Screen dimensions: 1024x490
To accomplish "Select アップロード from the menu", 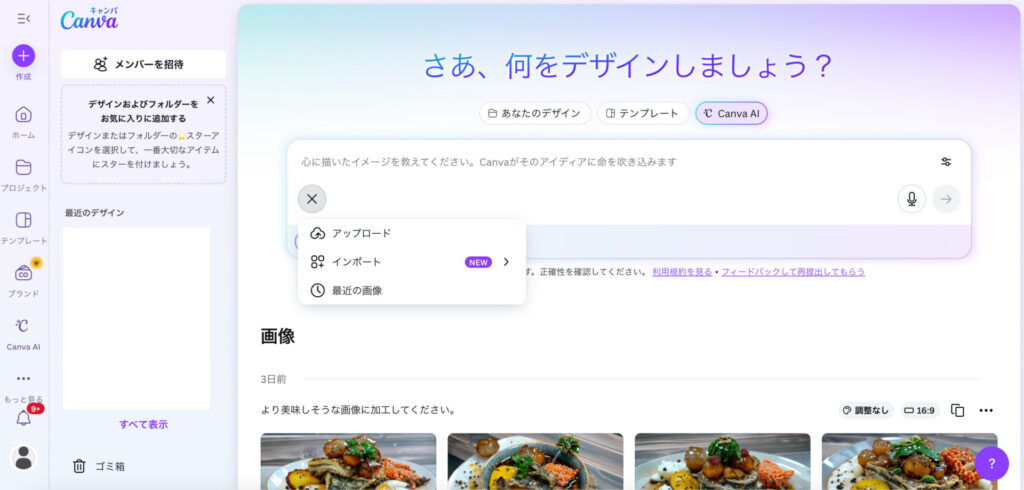I will click(x=361, y=233).
